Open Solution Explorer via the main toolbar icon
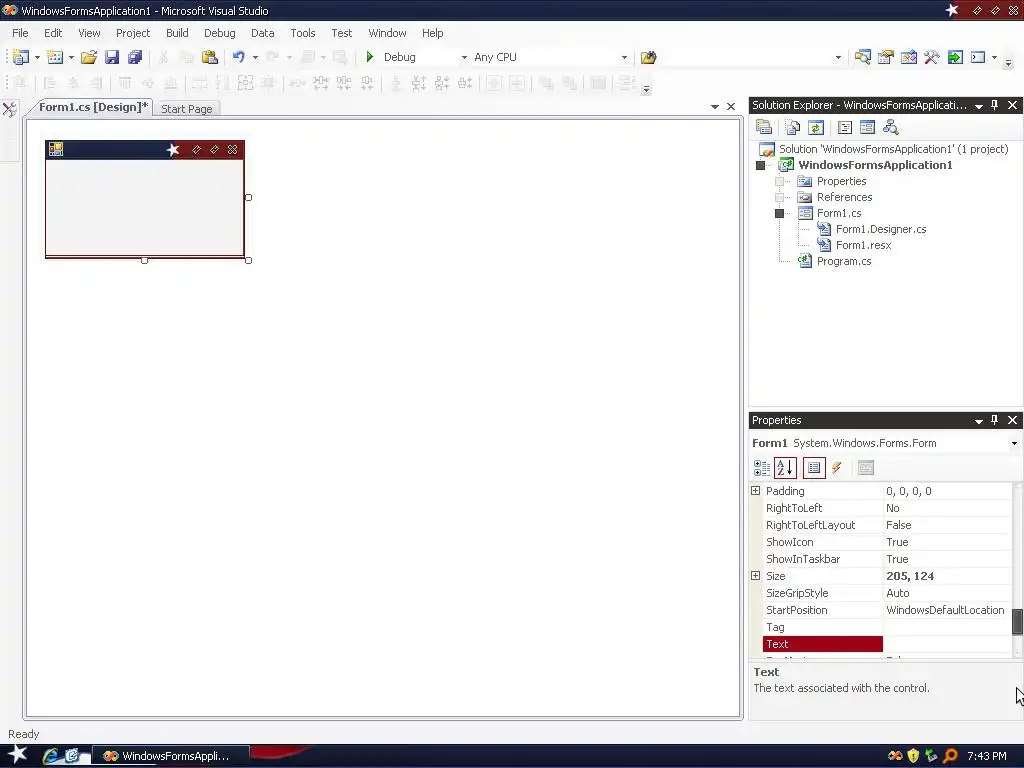Viewport: 1024px width, 768px height. 863,57
